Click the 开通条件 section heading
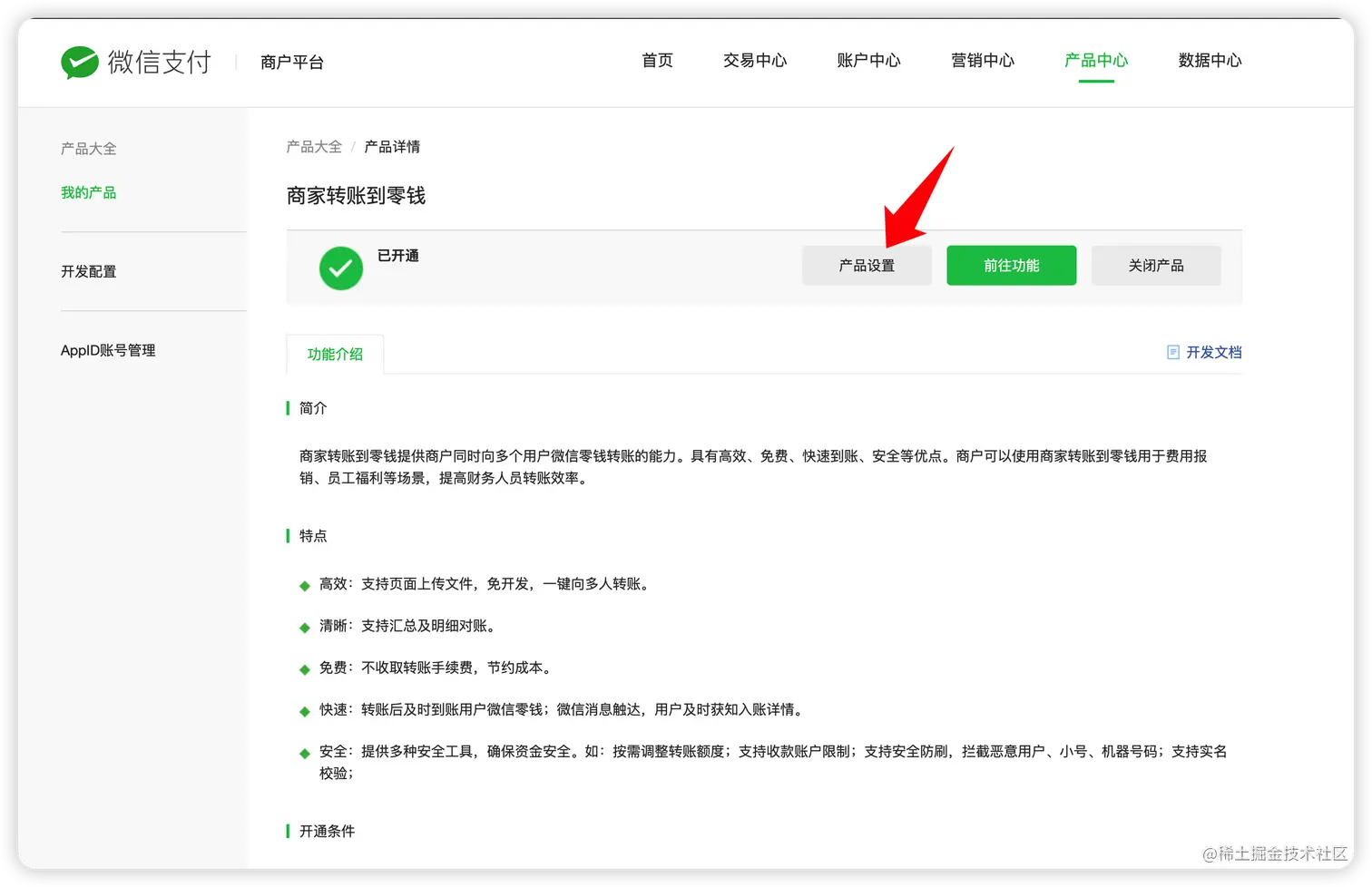 pyautogui.click(x=327, y=832)
